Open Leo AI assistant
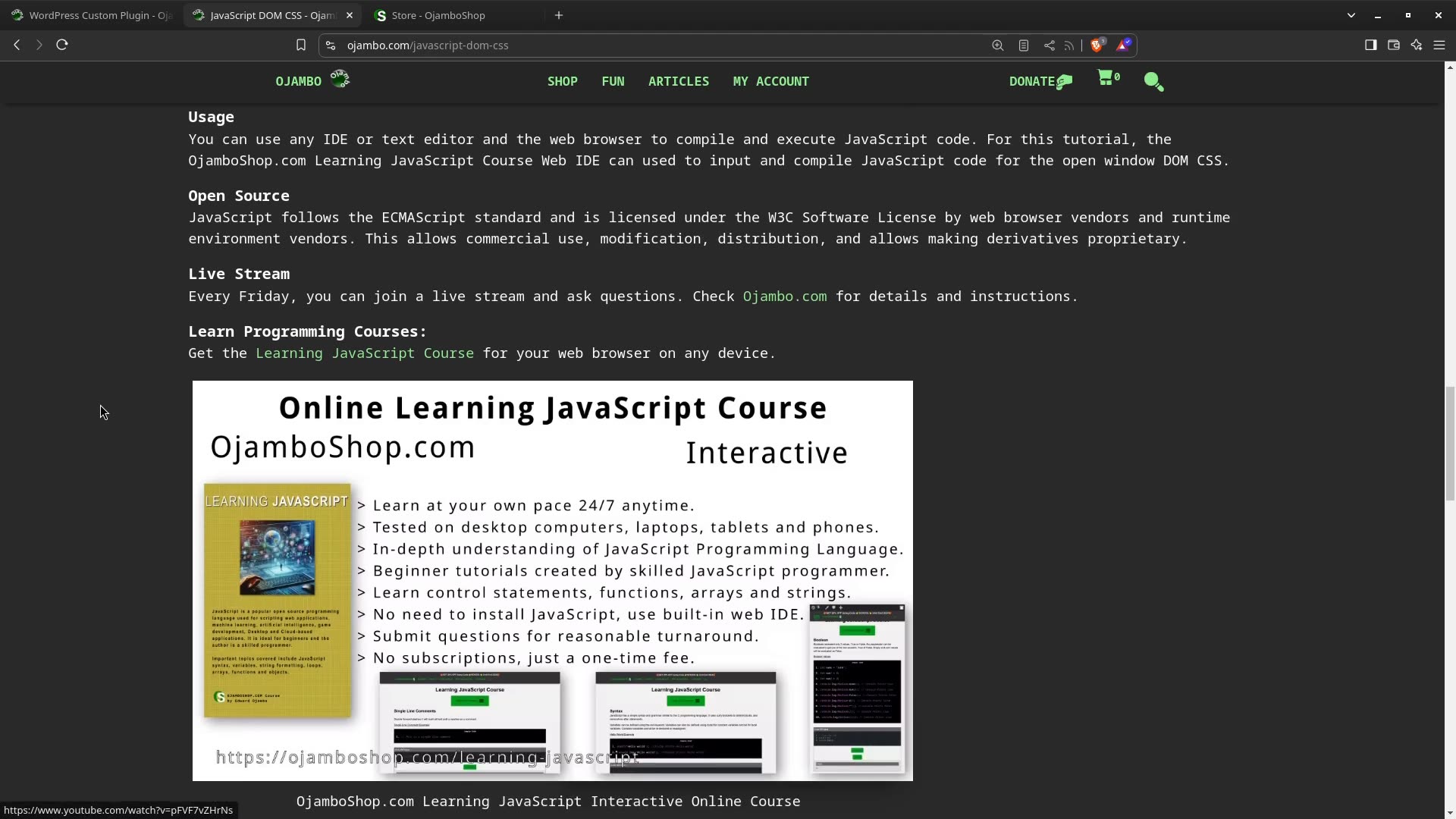This screenshot has width=1456, height=819. tap(1416, 45)
